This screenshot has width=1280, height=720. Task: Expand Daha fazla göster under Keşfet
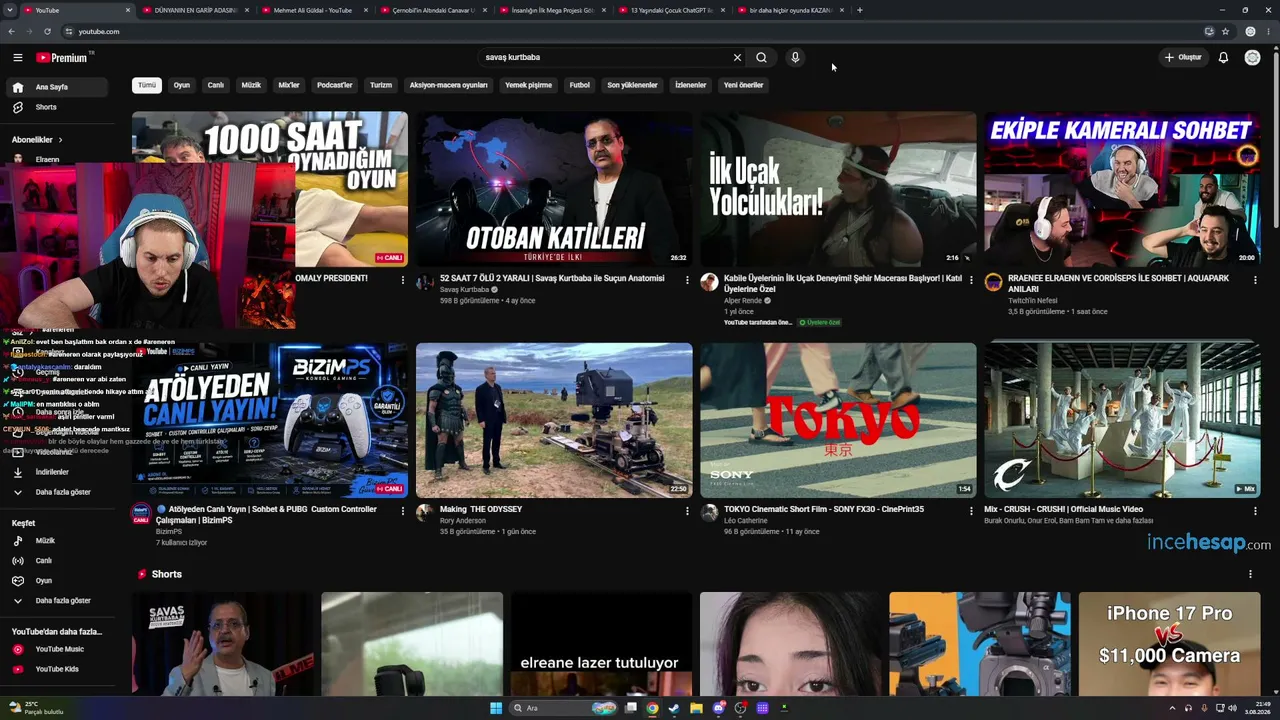58,601
